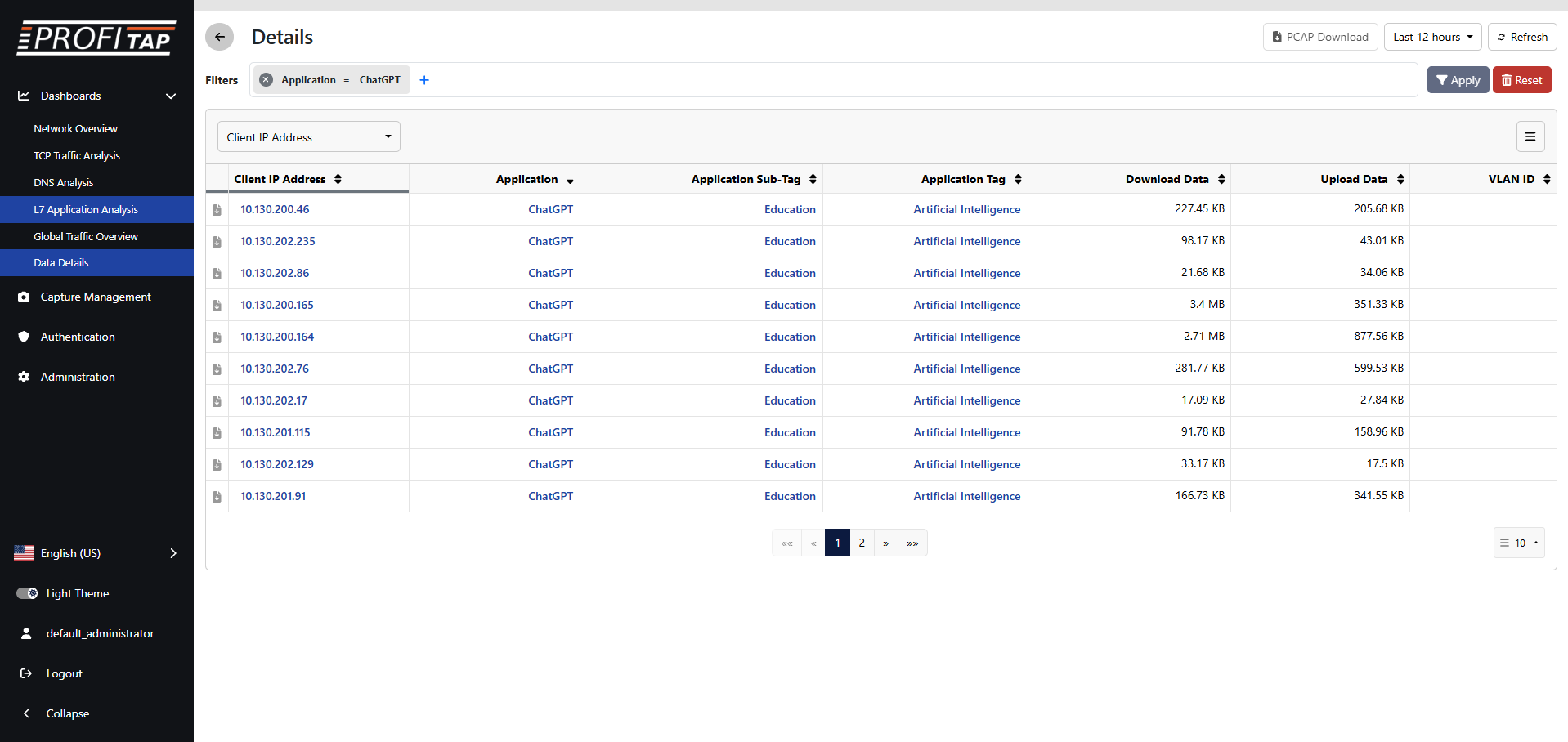This screenshot has height=742, width=1568.
Task: Click the Profitap logo
Action: 96,38
